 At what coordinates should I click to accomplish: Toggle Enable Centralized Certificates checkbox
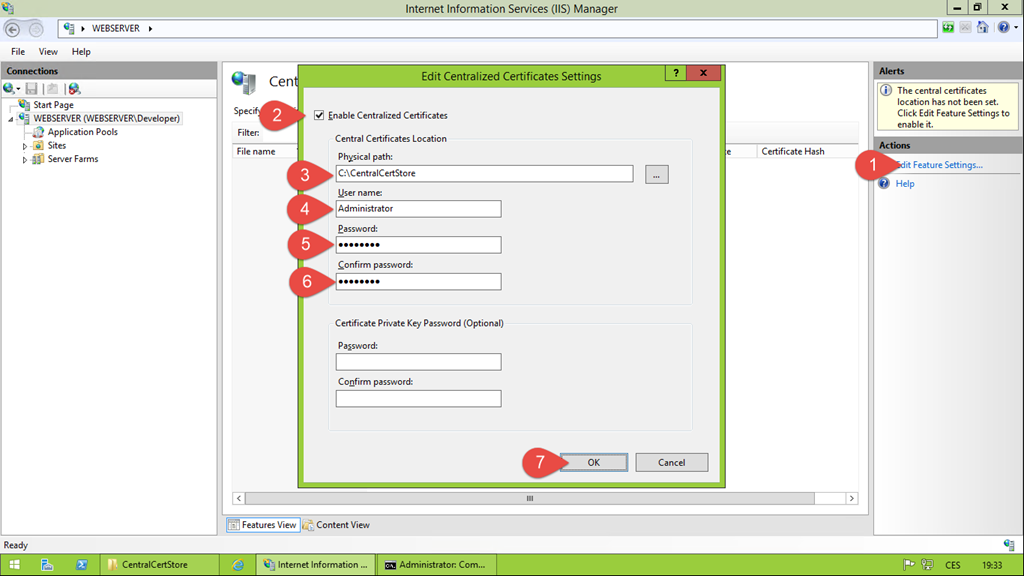(x=319, y=116)
